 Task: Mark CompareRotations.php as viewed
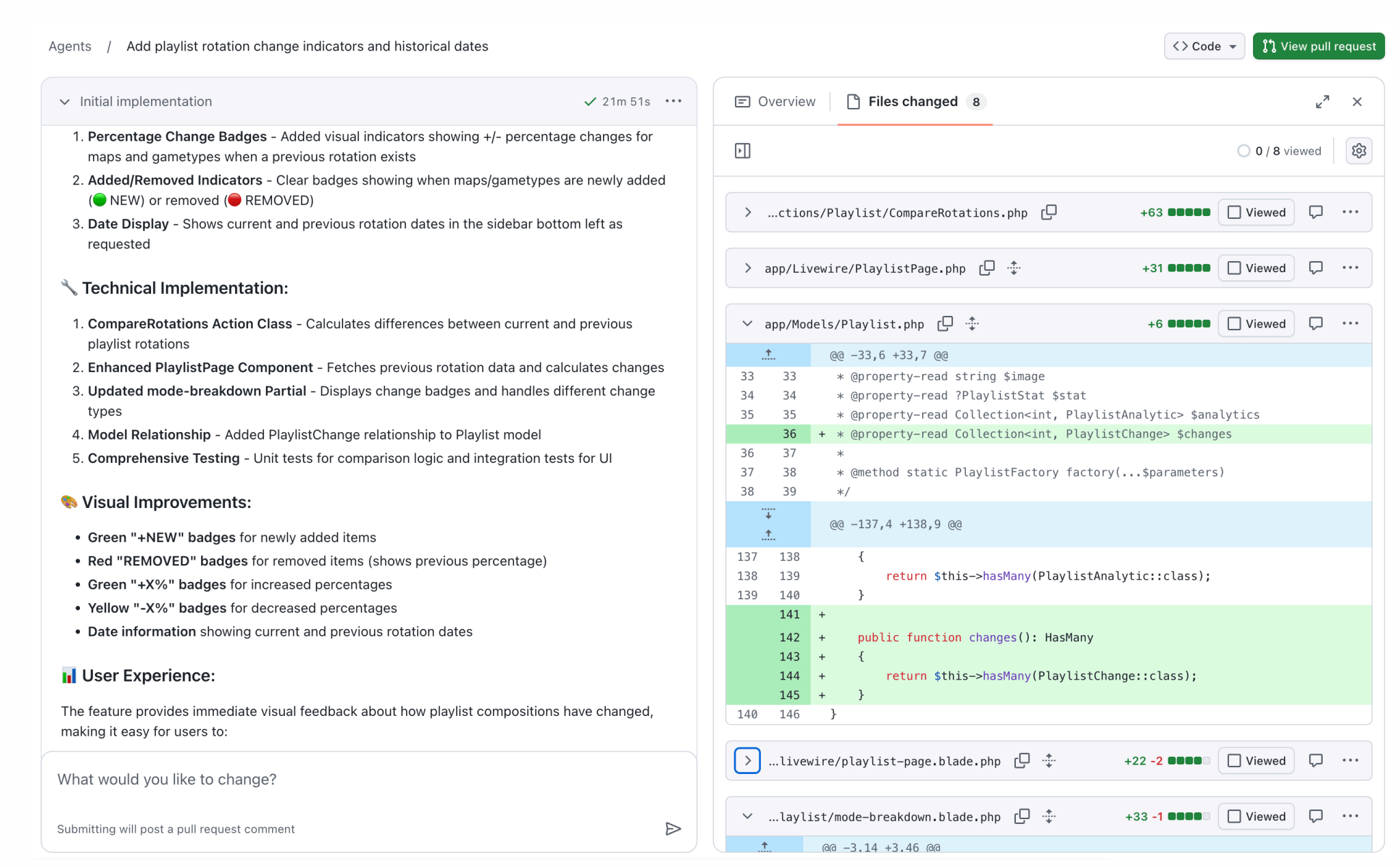(x=1256, y=213)
